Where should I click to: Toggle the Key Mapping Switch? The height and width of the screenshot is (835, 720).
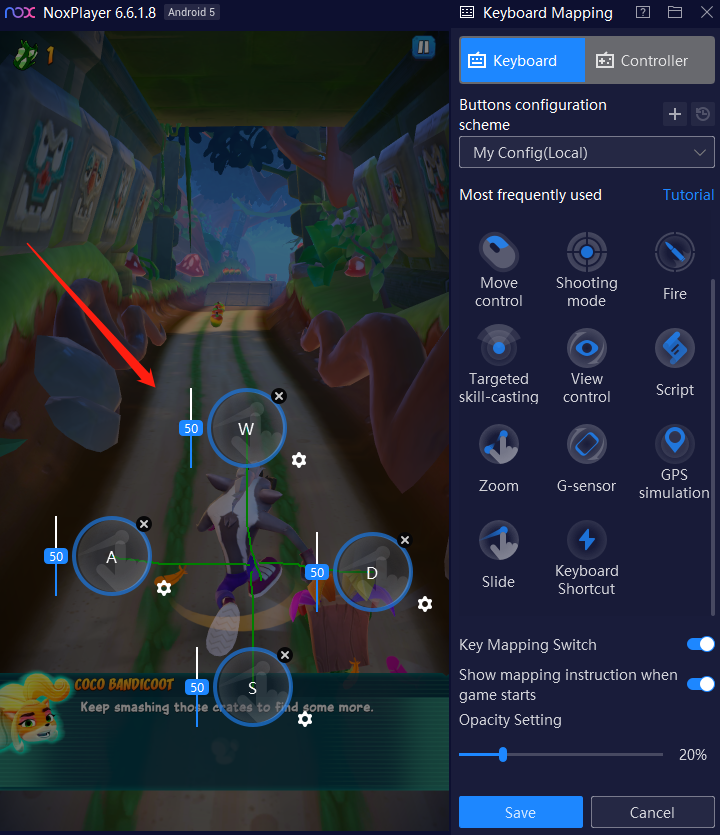coord(700,644)
